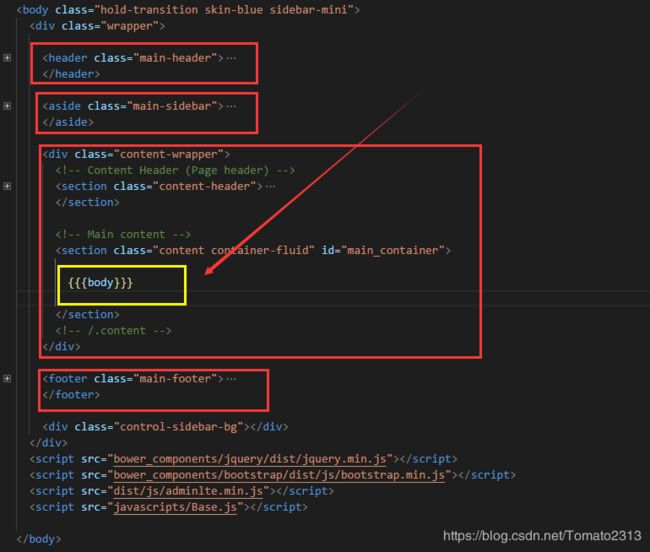The image size is (650, 552).
Task: Click the Content Header (Page header) comment
Action: 175,170
